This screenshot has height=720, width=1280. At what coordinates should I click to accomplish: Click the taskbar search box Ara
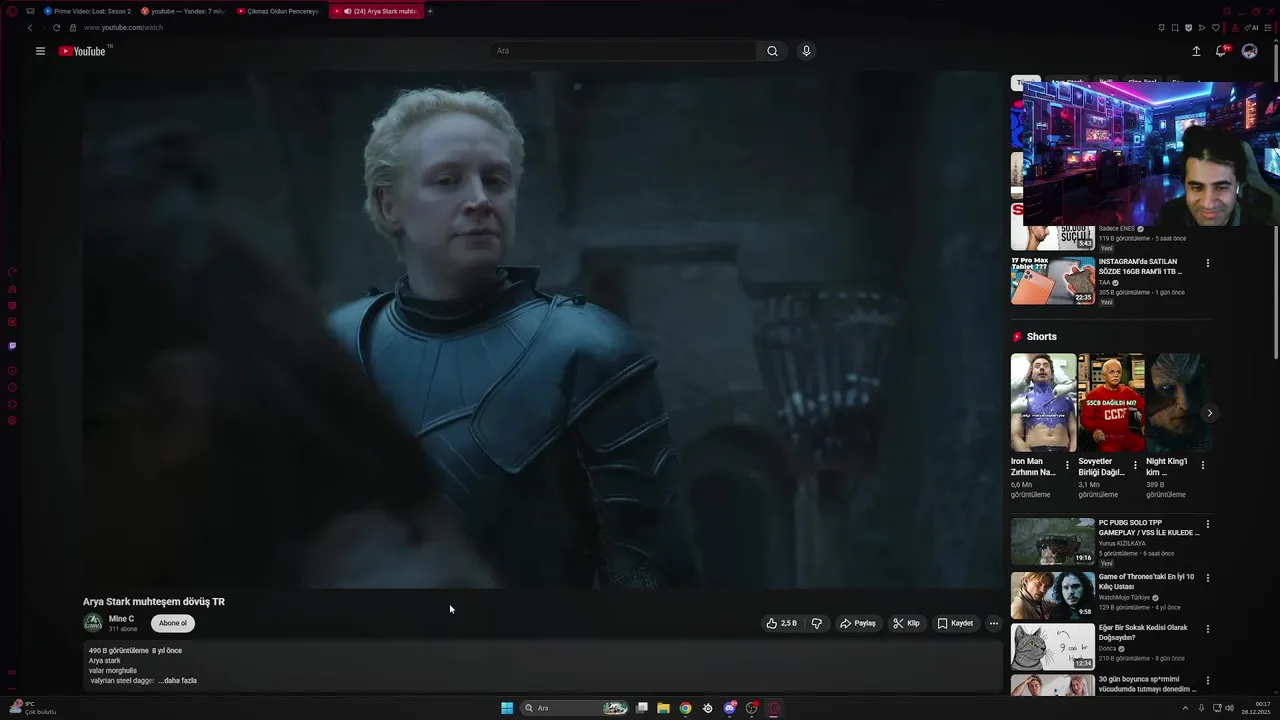pos(575,708)
